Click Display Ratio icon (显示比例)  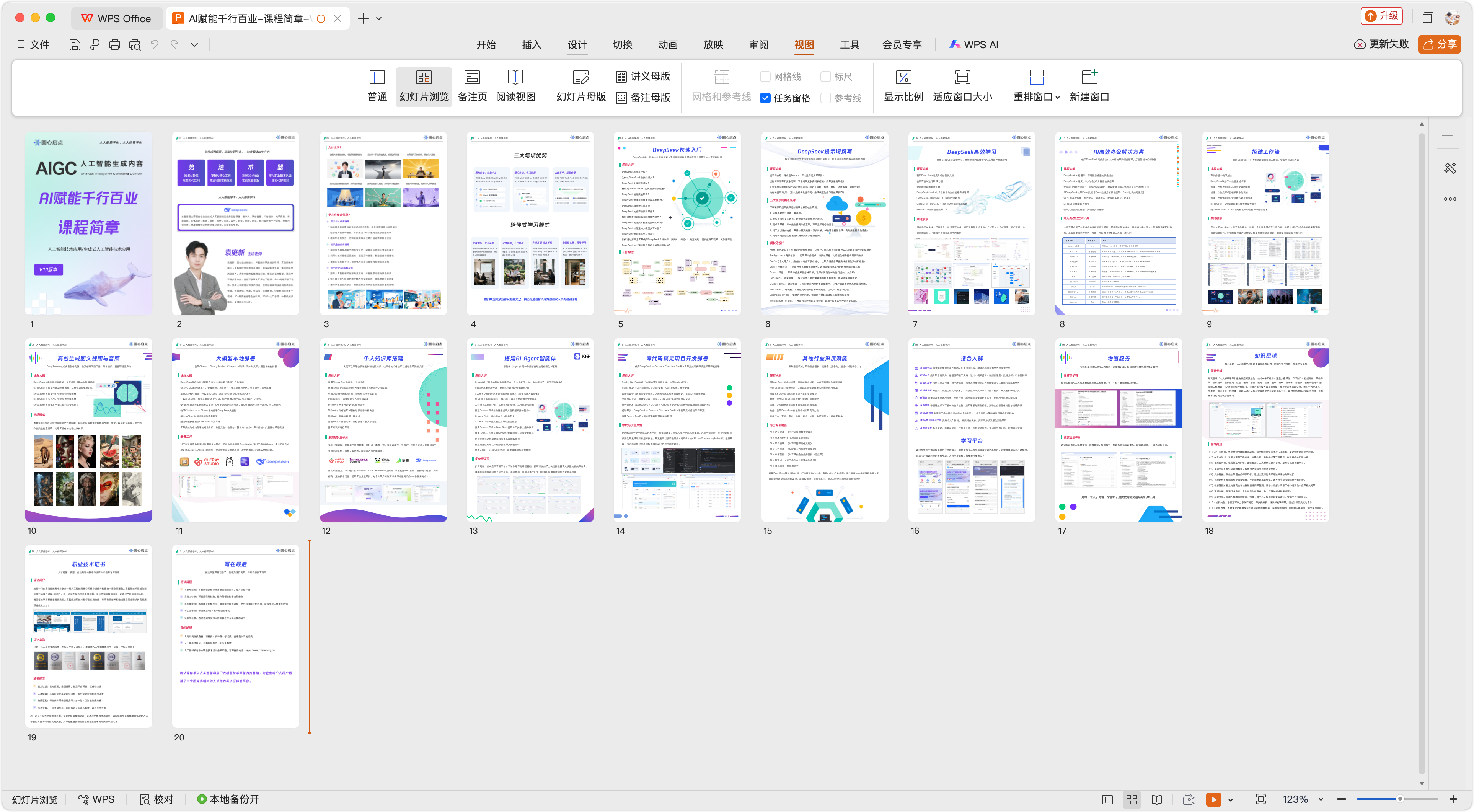[903, 86]
